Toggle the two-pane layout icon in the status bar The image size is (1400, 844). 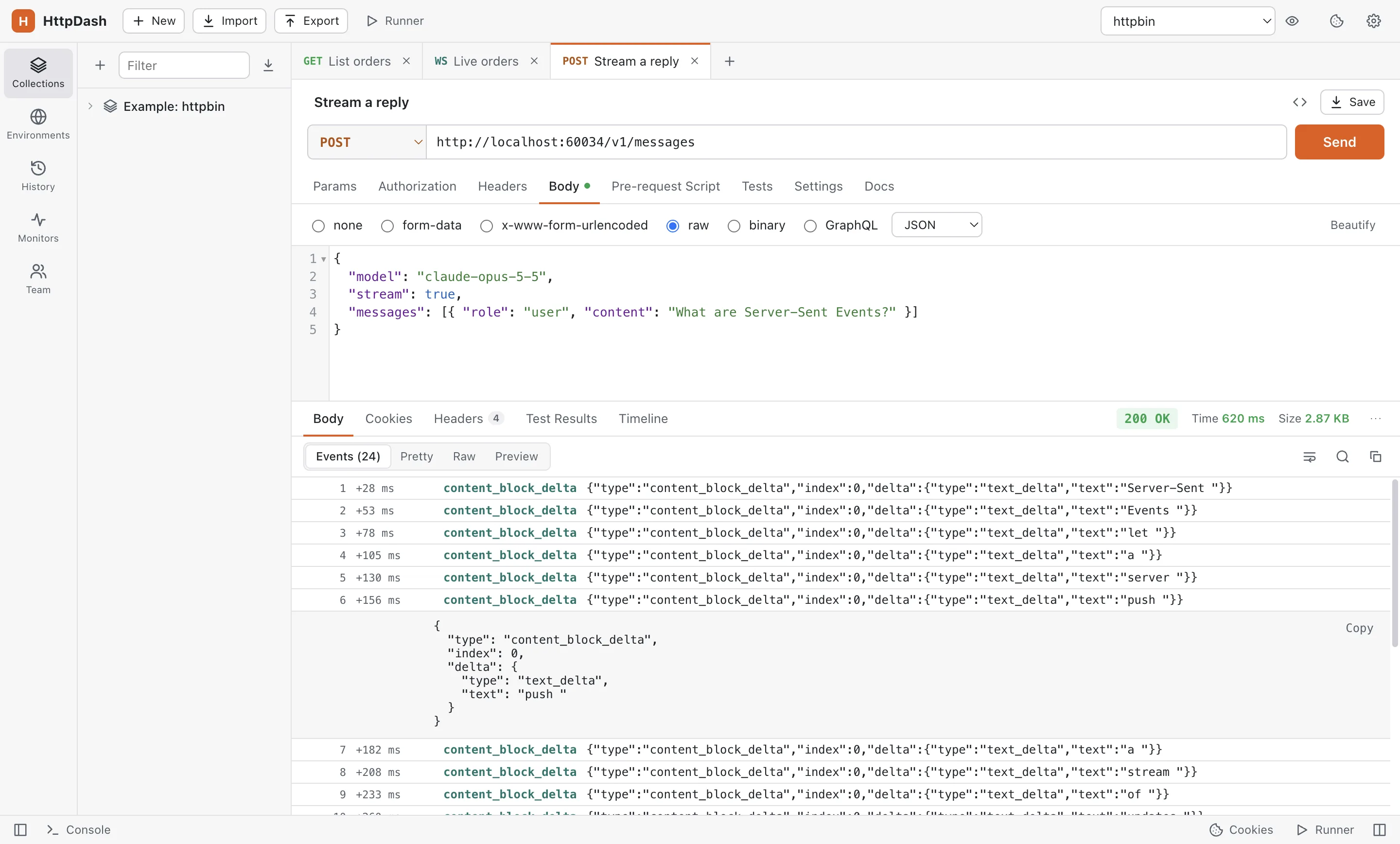pos(1380,830)
